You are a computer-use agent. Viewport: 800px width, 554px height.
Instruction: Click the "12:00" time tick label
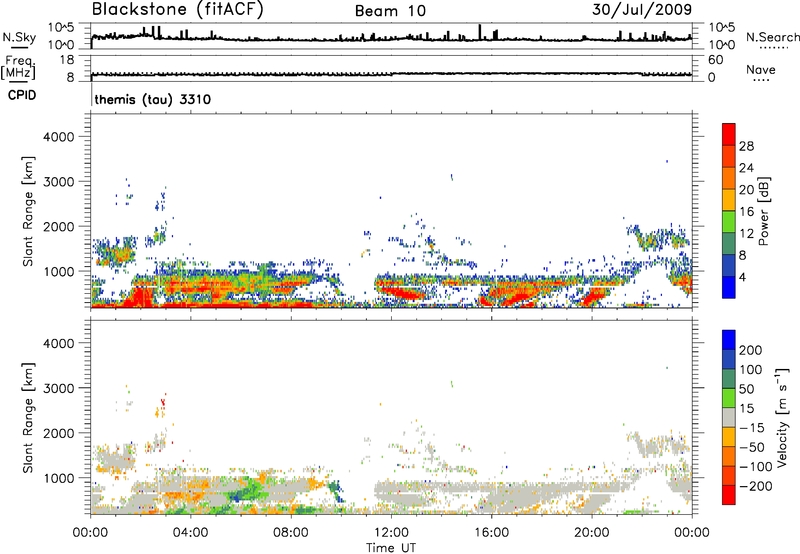click(391, 533)
